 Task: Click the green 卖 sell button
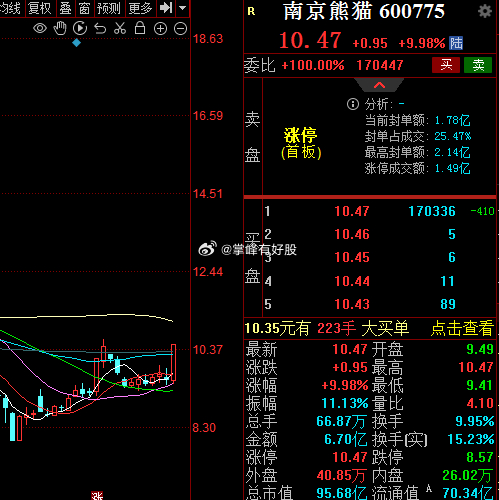click(x=478, y=65)
